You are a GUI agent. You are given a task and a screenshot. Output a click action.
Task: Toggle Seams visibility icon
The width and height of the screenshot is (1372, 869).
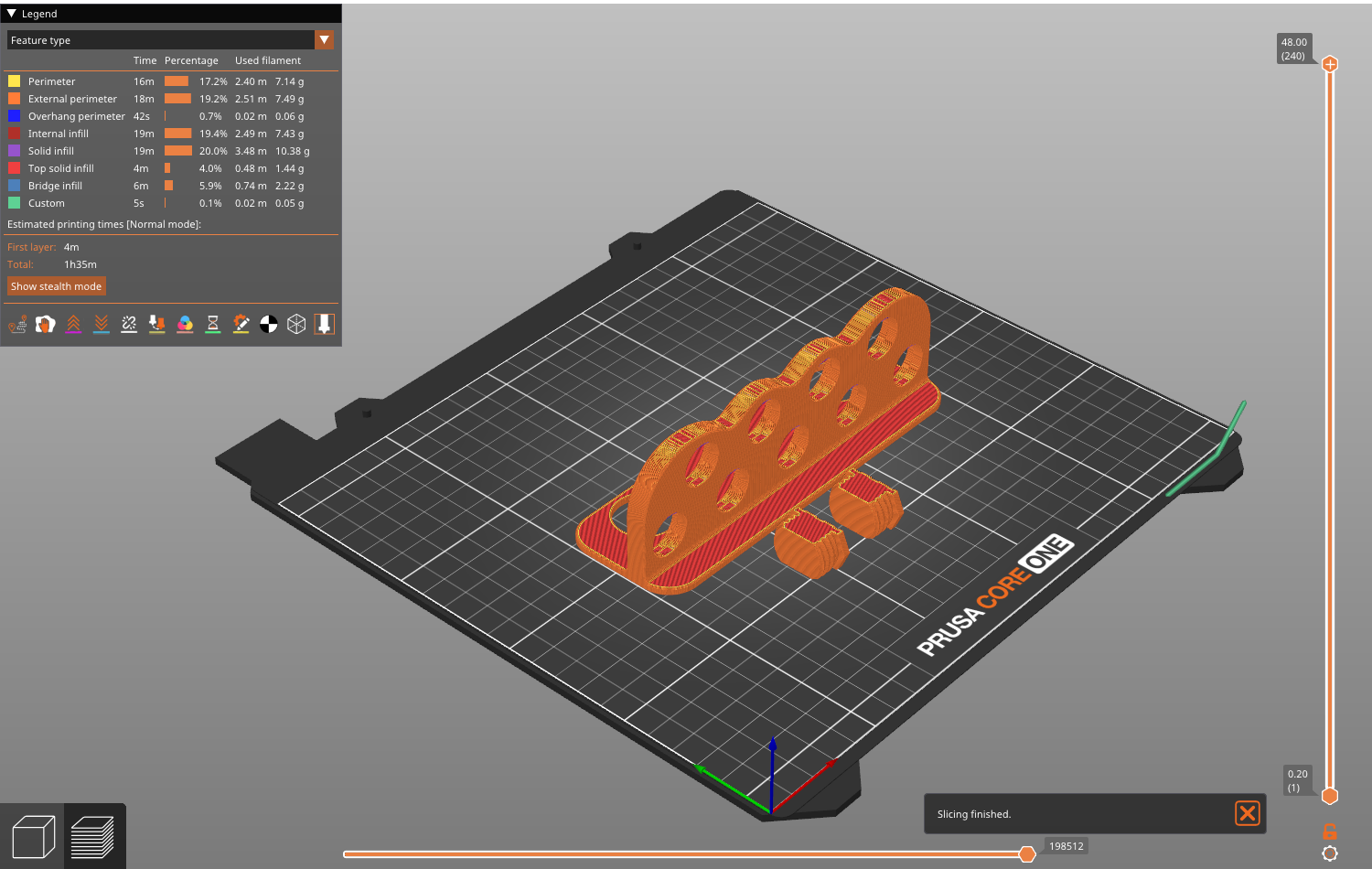click(129, 324)
